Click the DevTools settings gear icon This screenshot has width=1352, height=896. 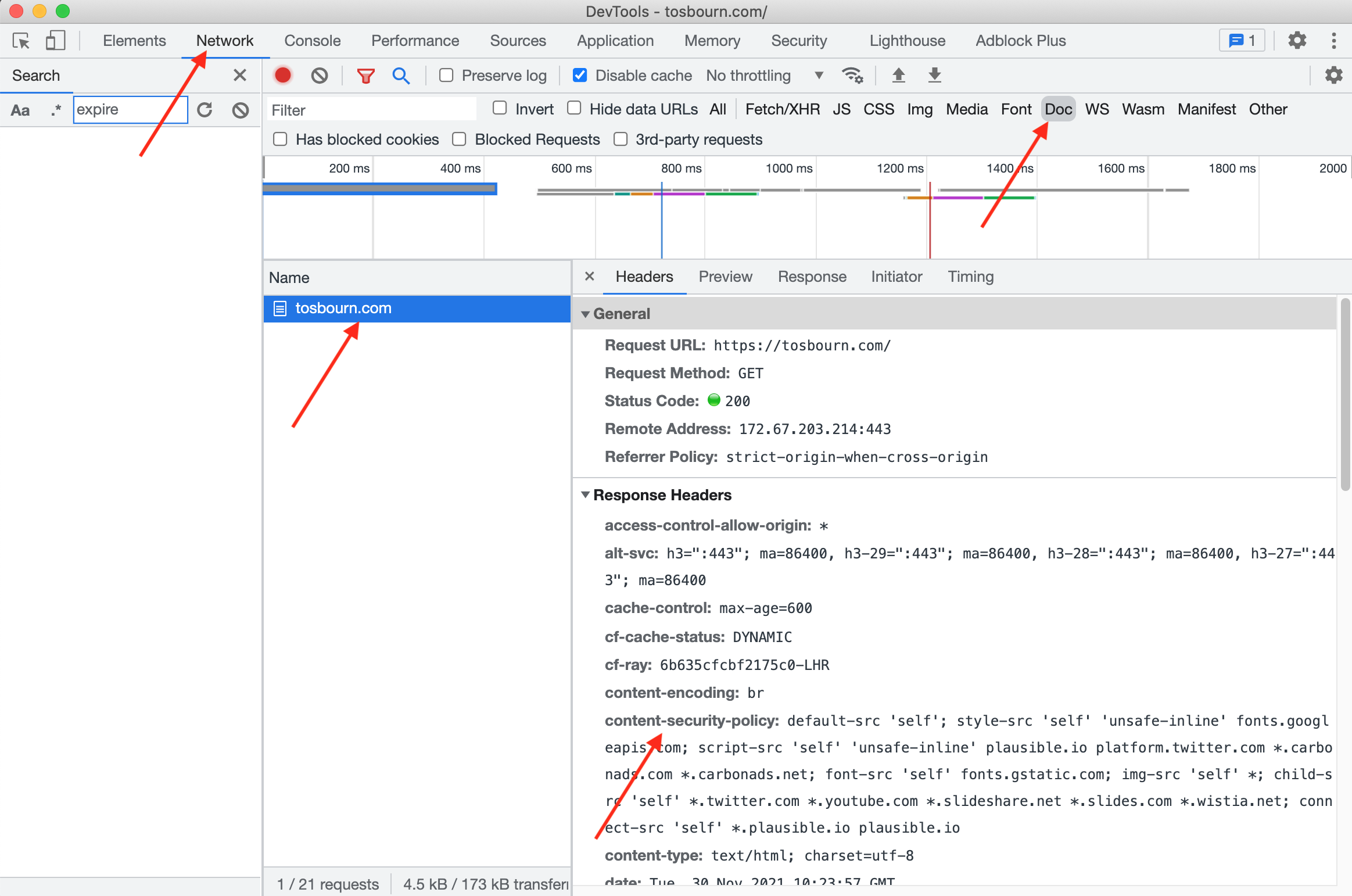tap(1298, 40)
